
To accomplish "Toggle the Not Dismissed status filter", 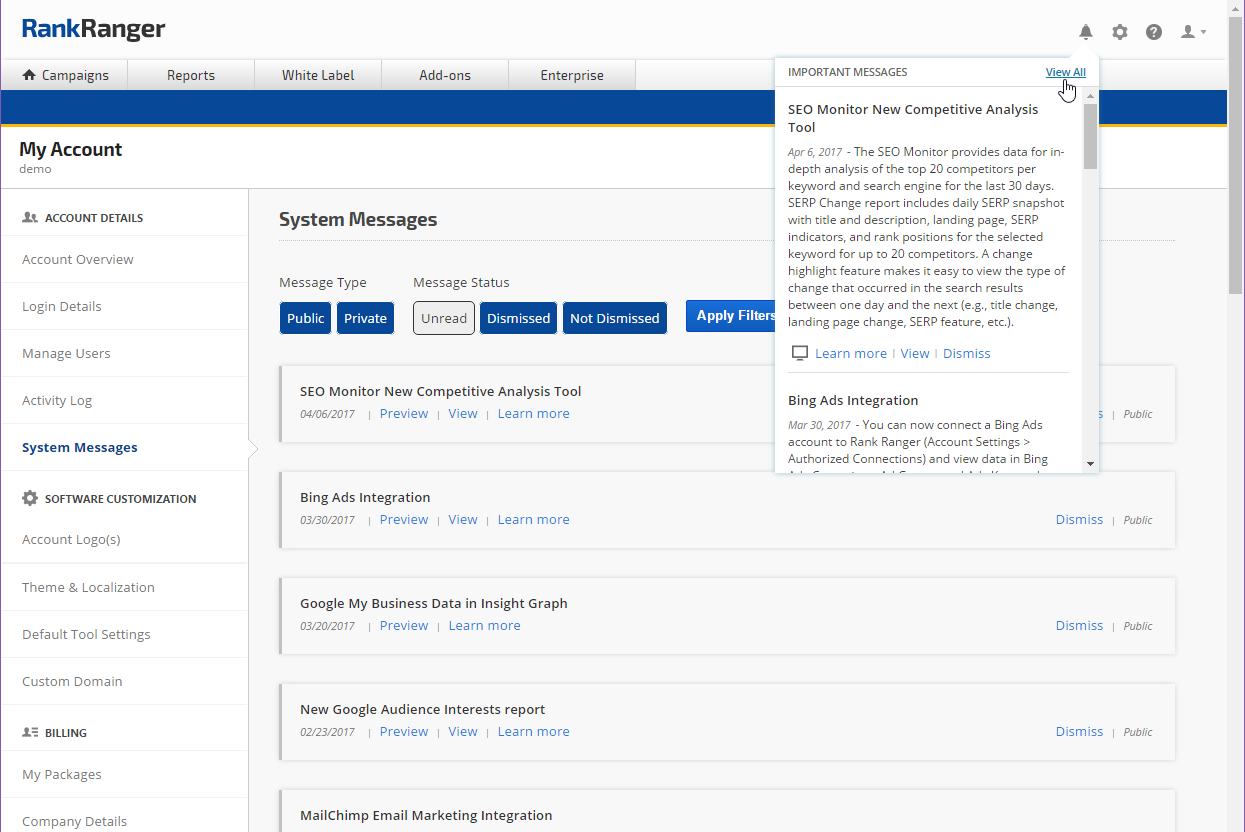I will coord(614,318).
